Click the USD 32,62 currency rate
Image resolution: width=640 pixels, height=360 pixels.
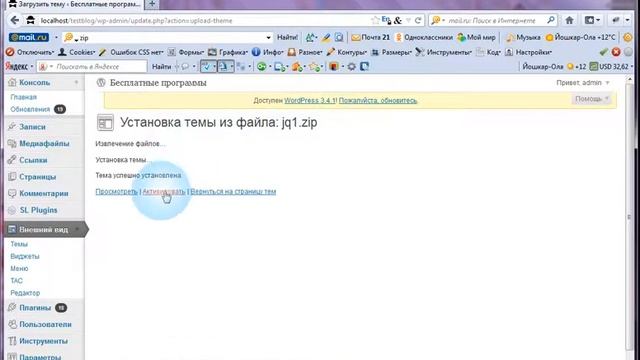pyautogui.click(x=610, y=67)
